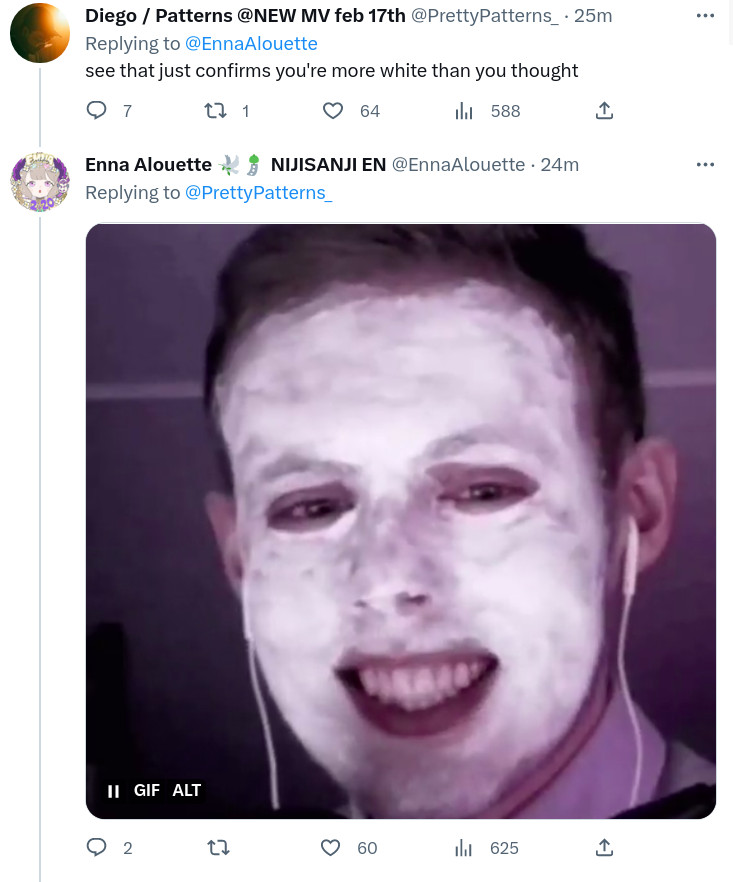Open Diego / Patterns display name profile

245,16
